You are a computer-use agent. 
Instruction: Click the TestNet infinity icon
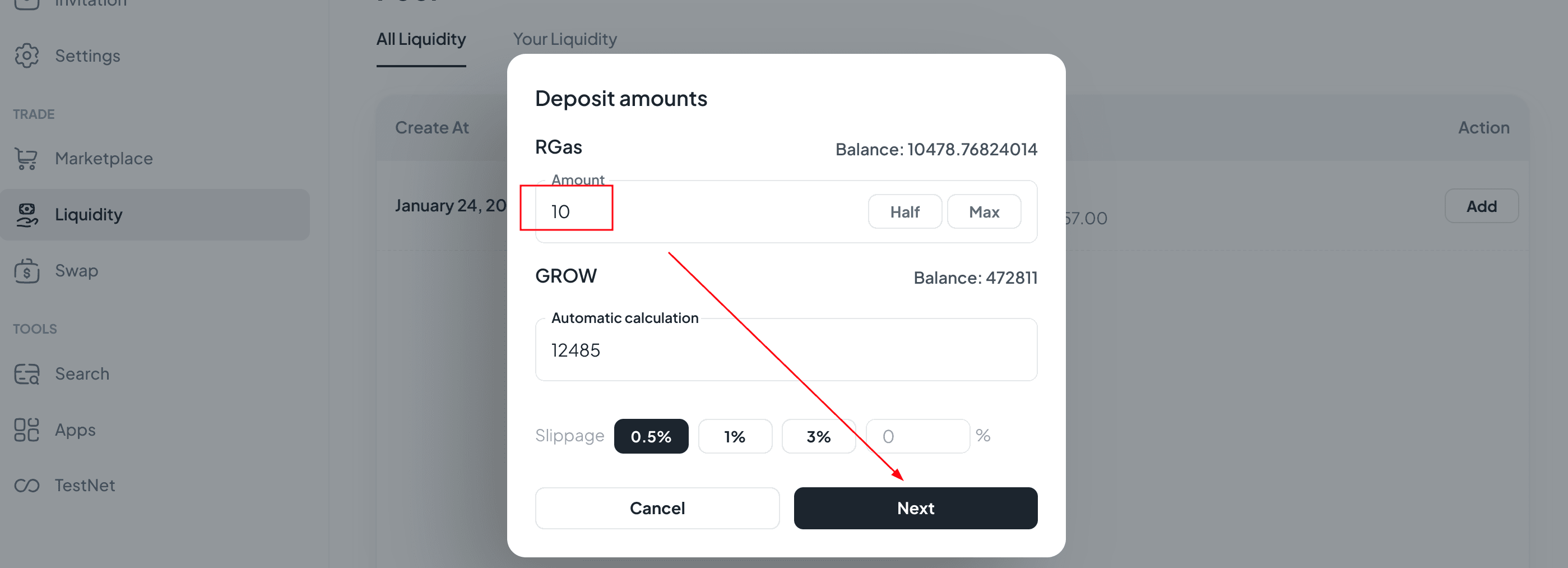(26, 486)
